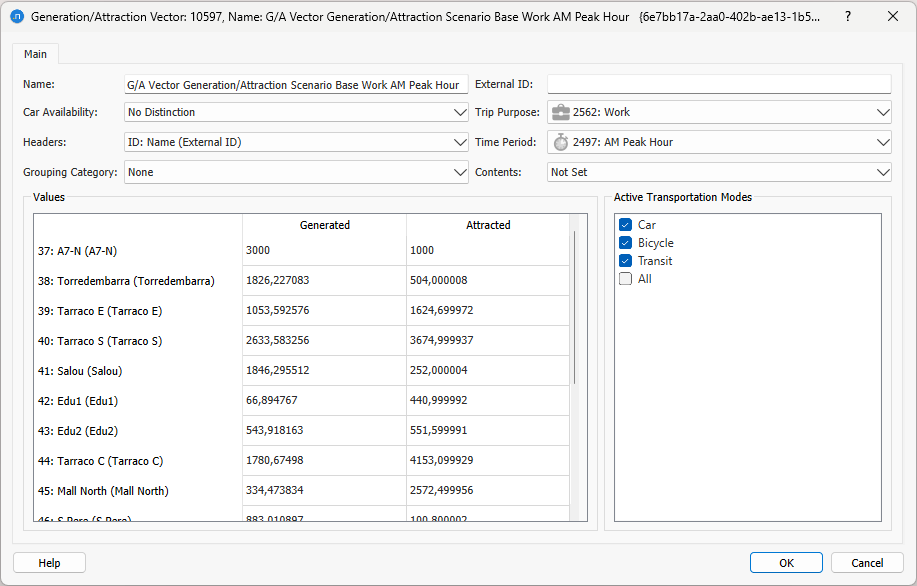Click the values table vertical scrollbar

574,307
